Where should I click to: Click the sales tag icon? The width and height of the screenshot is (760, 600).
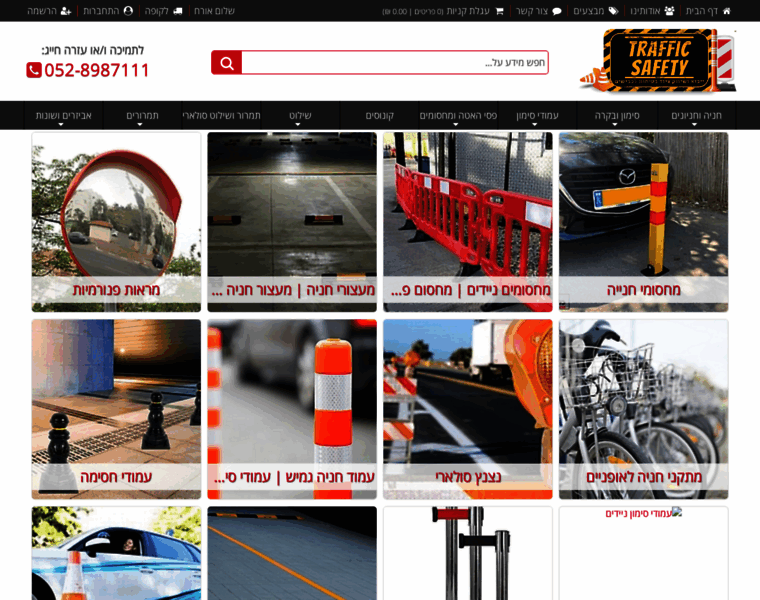click(x=613, y=11)
